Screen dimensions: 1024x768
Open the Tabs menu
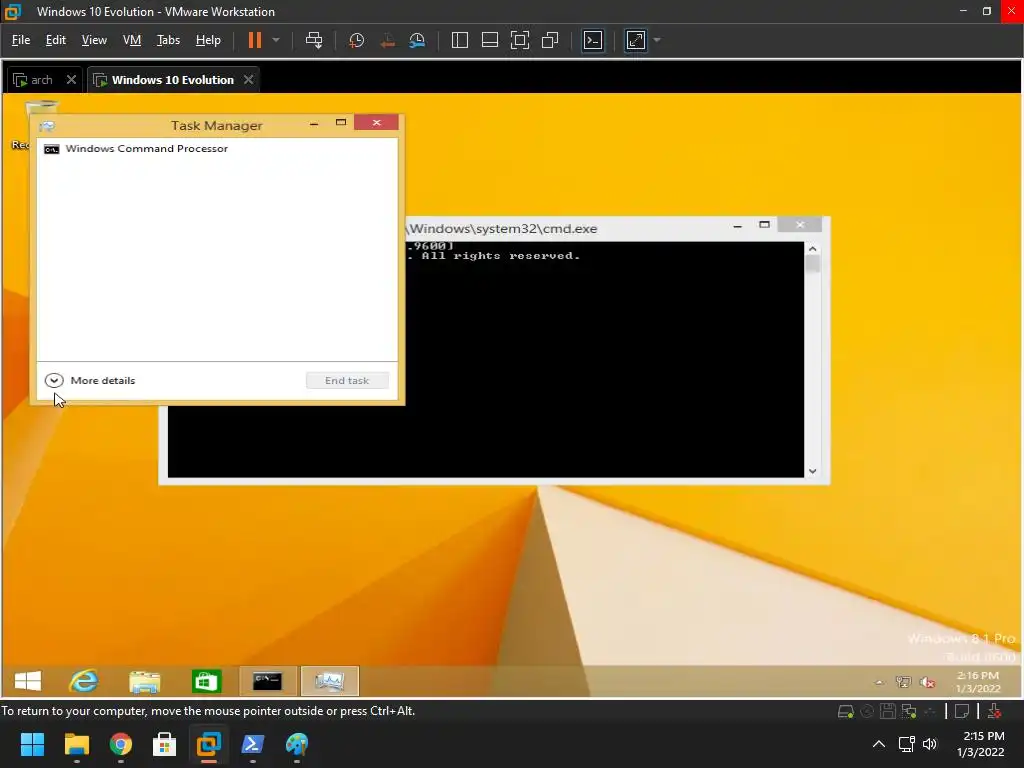pyautogui.click(x=168, y=40)
